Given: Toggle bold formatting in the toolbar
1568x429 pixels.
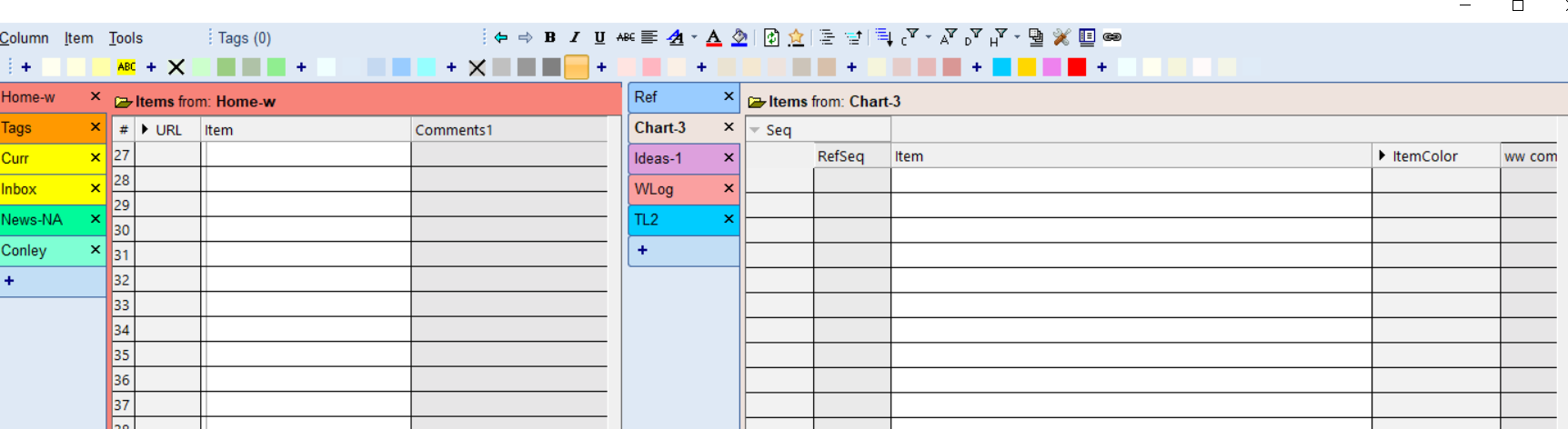Looking at the screenshot, I should [x=550, y=37].
